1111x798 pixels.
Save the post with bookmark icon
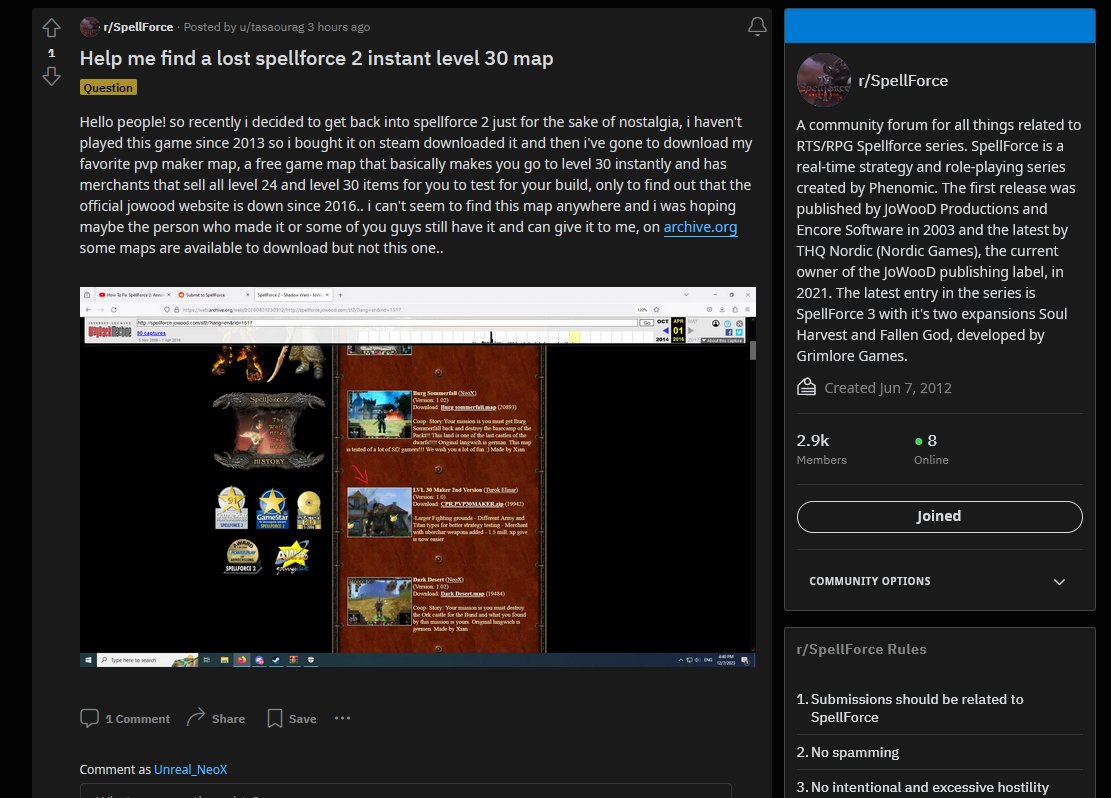[x=275, y=718]
